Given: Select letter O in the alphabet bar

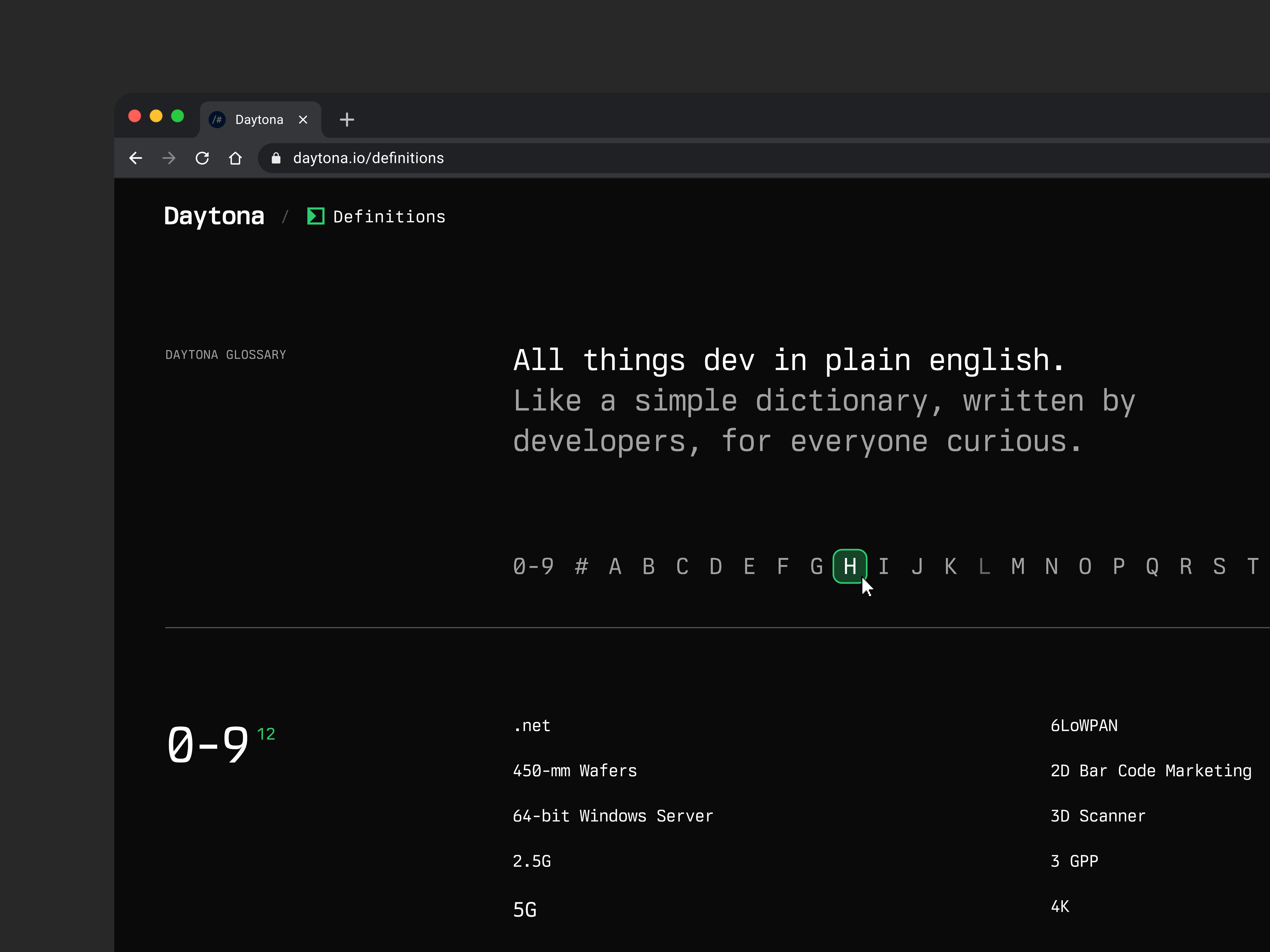Looking at the screenshot, I should 1085,566.
